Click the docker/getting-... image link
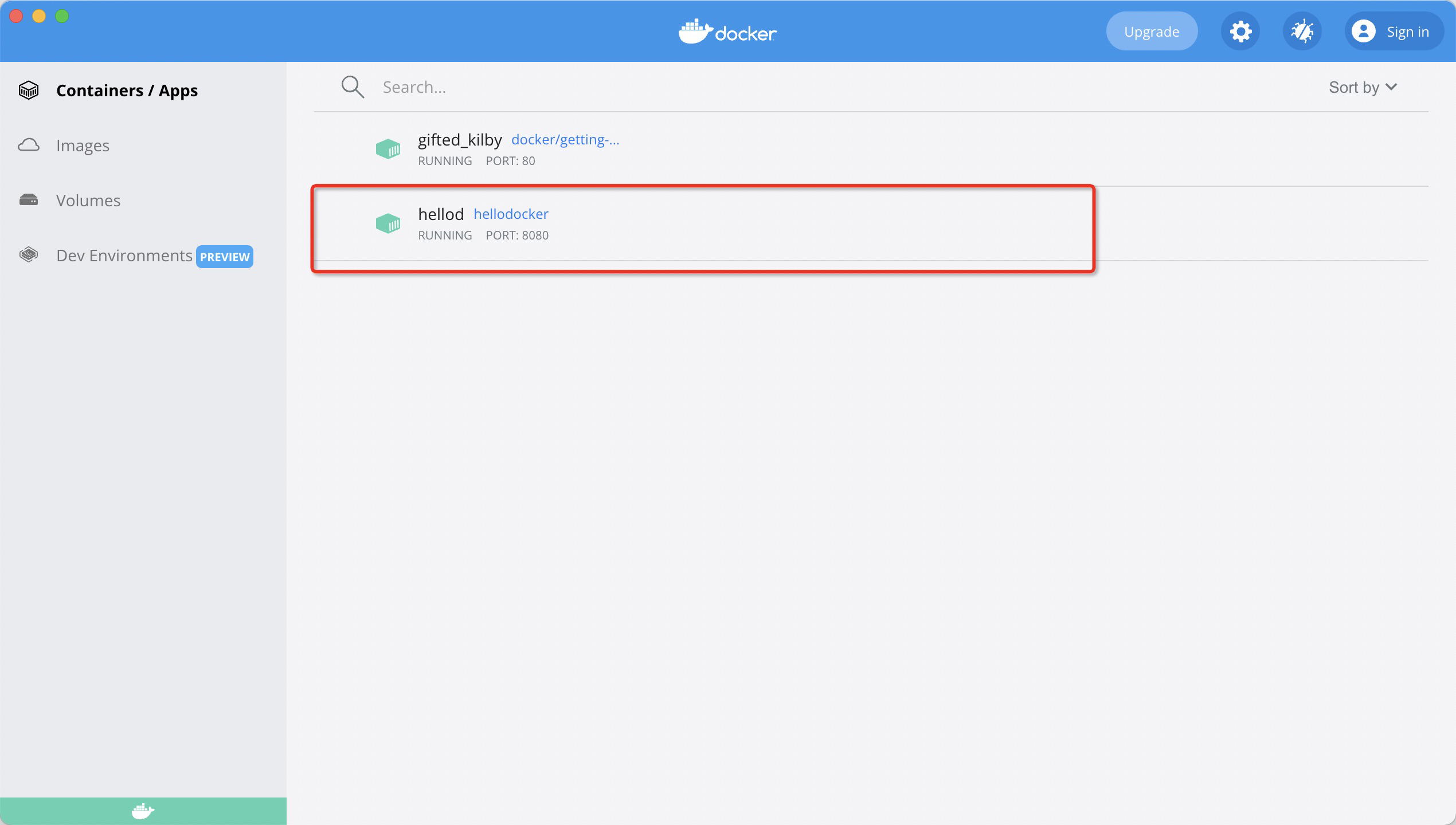The height and width of the screenshot is (825, 1456). [x=564, y=139]
